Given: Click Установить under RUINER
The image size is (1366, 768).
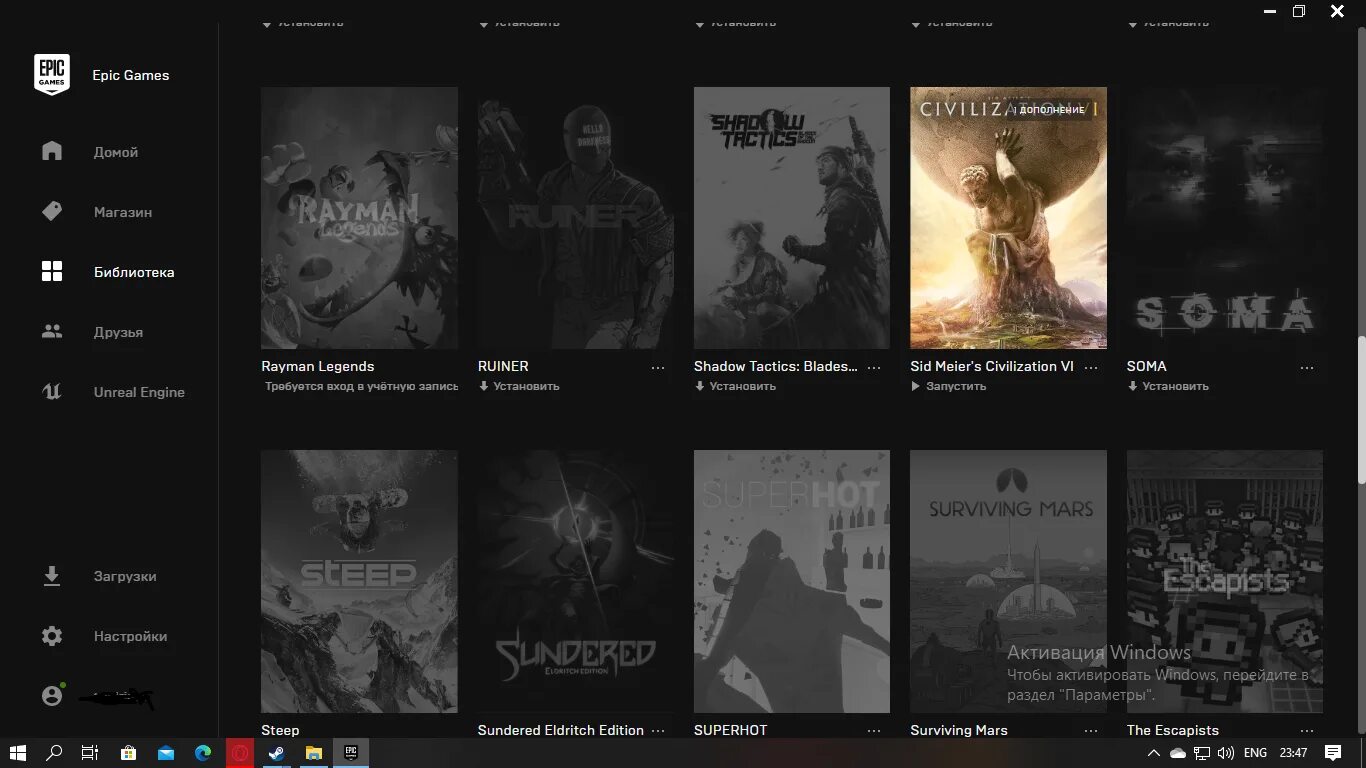Looking at the screenshot, I should coord(519,386).
